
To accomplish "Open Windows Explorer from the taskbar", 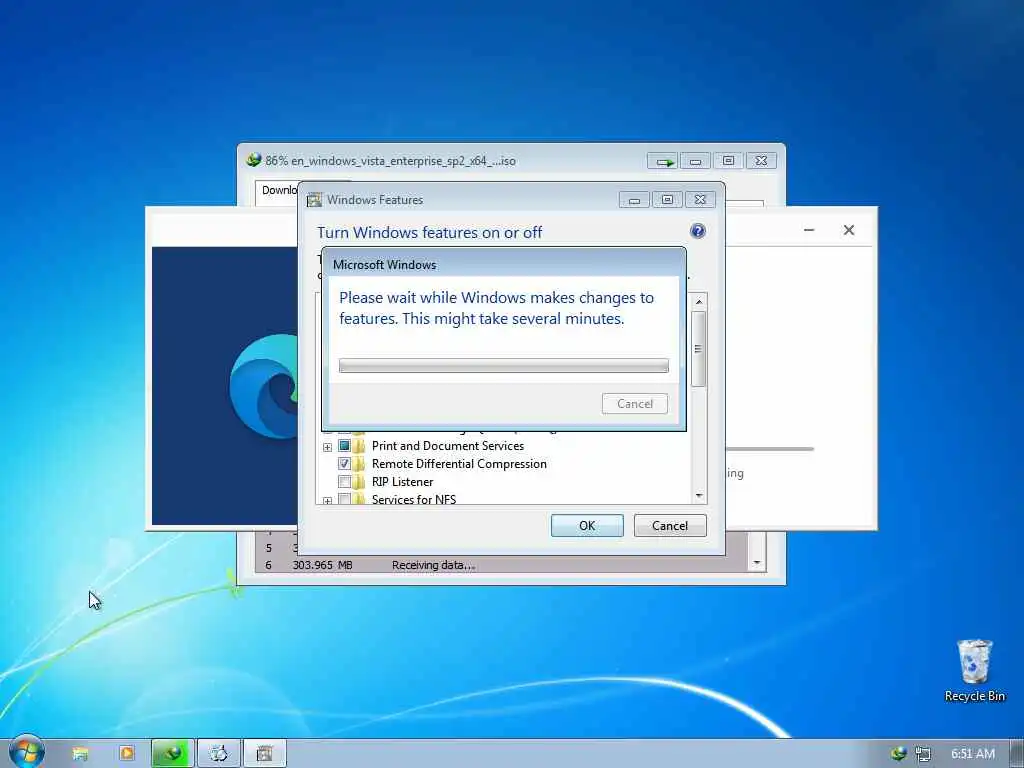I will pos(80,754).
